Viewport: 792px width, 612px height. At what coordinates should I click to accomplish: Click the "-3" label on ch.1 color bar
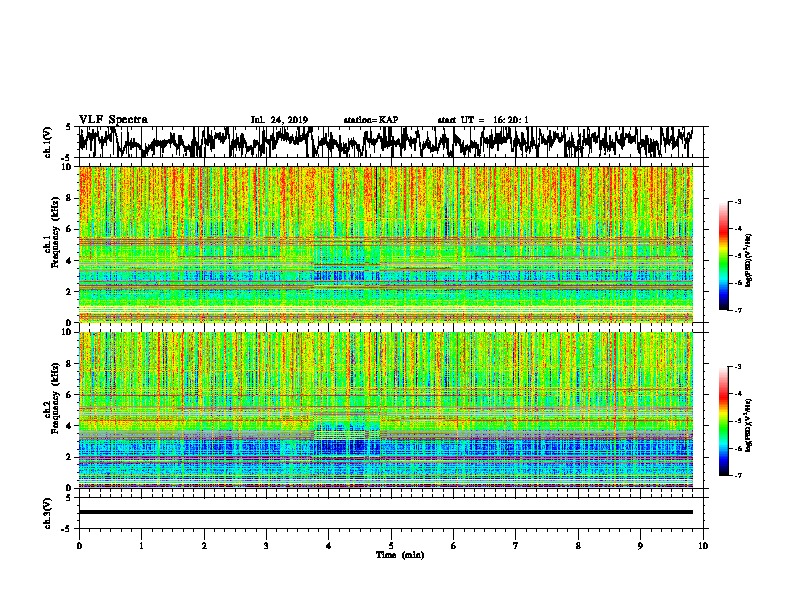(737, 201)
